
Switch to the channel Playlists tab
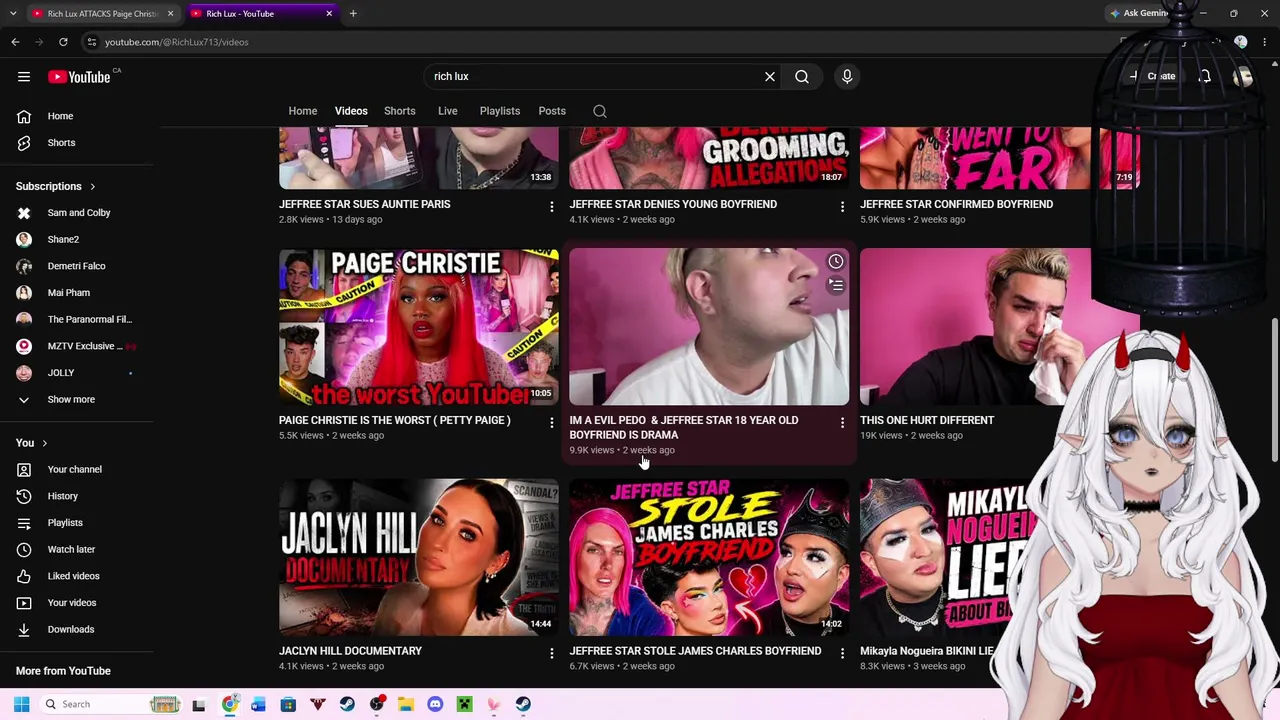499,111
